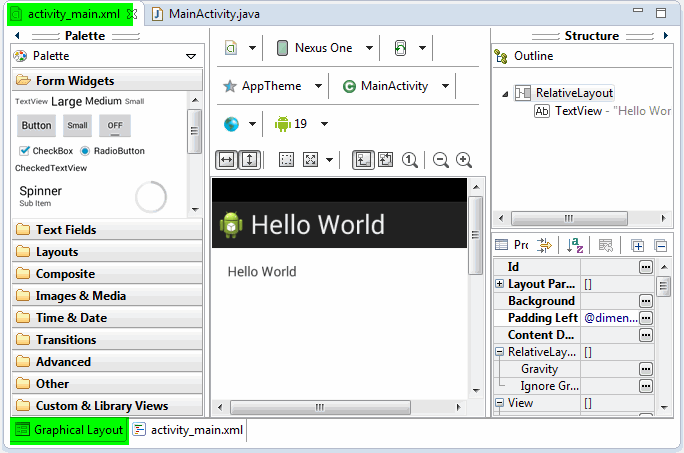Toggle emulate real size button
The image size is (684, 453).
coord(363,160)
